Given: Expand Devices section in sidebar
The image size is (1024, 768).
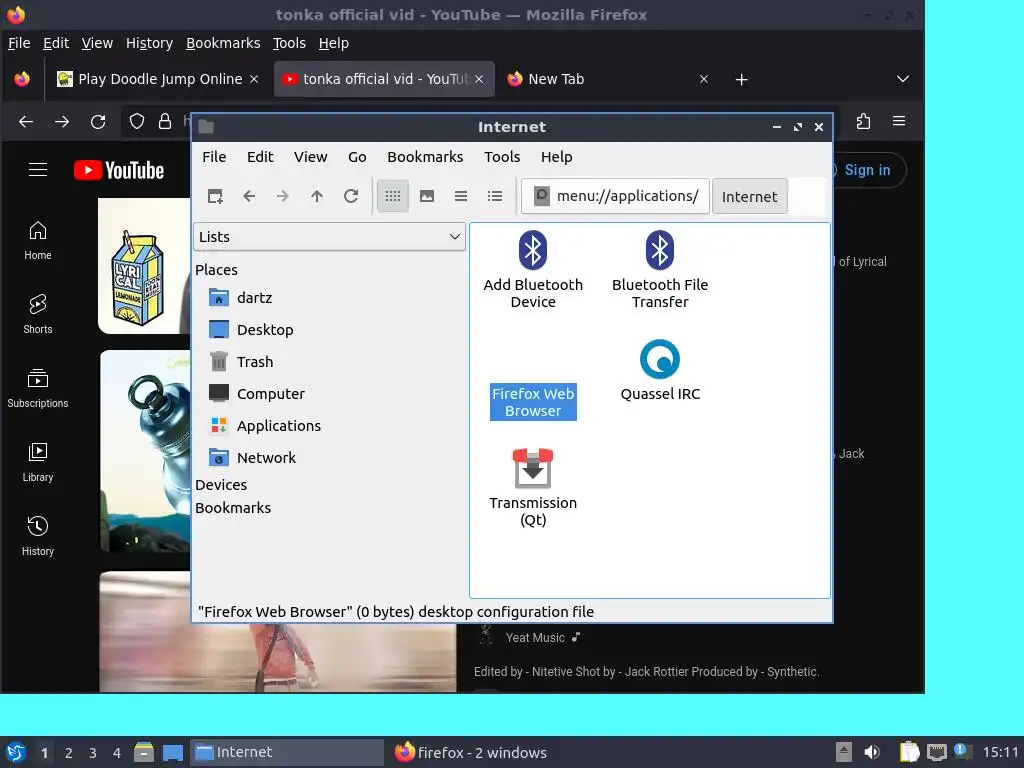Looking at the screenshot, I should 221,485.
